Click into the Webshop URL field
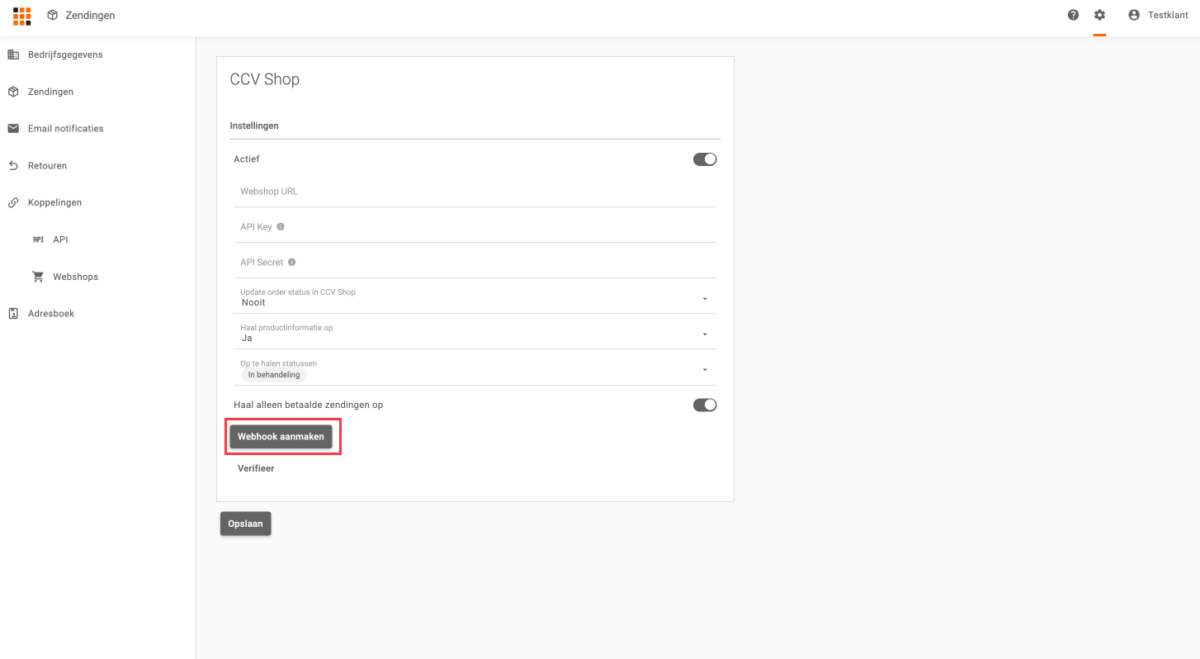This screenshot has height=659, width=1200. pos(475,191)
